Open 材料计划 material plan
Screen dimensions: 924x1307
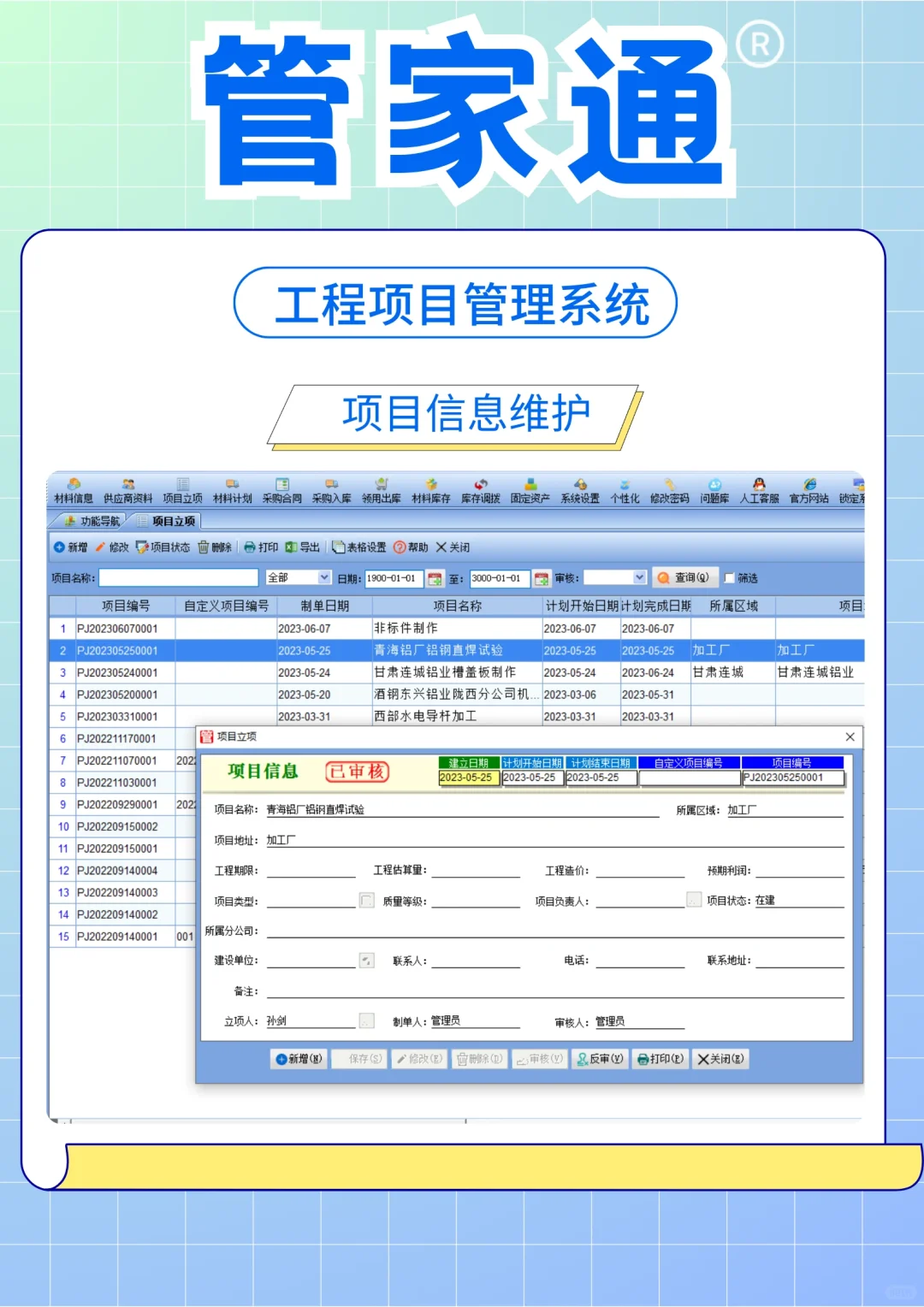click(x=232, y=491)
